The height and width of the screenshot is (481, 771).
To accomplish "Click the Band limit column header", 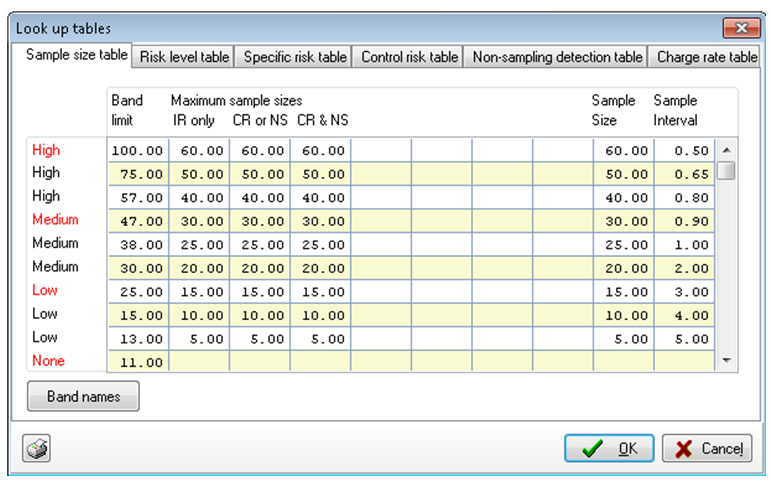I will tap(127, 110).
